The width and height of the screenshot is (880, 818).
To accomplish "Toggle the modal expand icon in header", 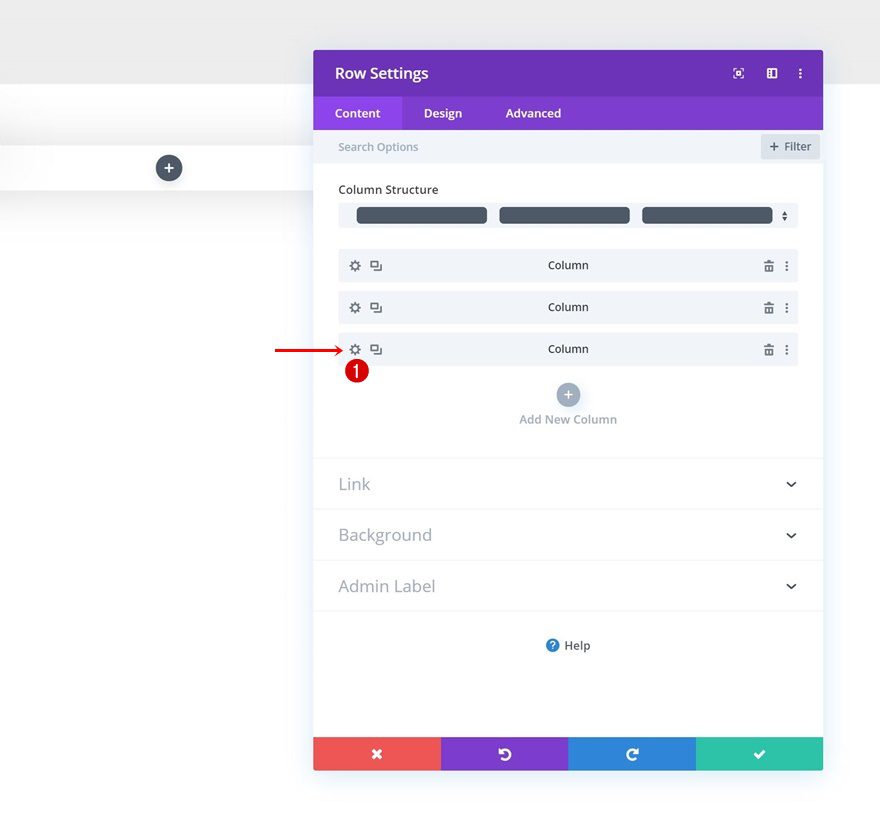I will [738, 73].
